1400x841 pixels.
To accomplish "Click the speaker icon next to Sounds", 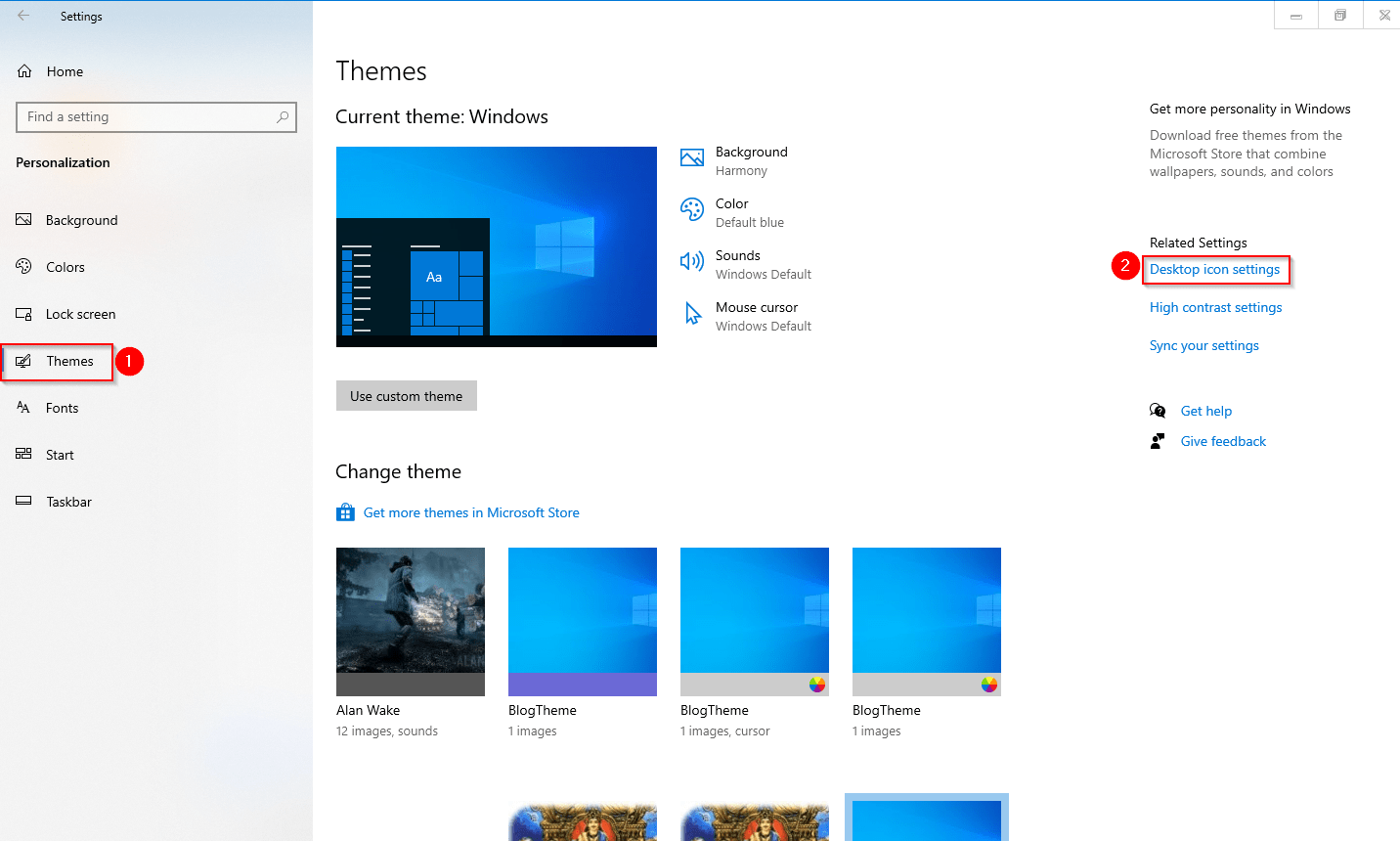I will 691,261.
